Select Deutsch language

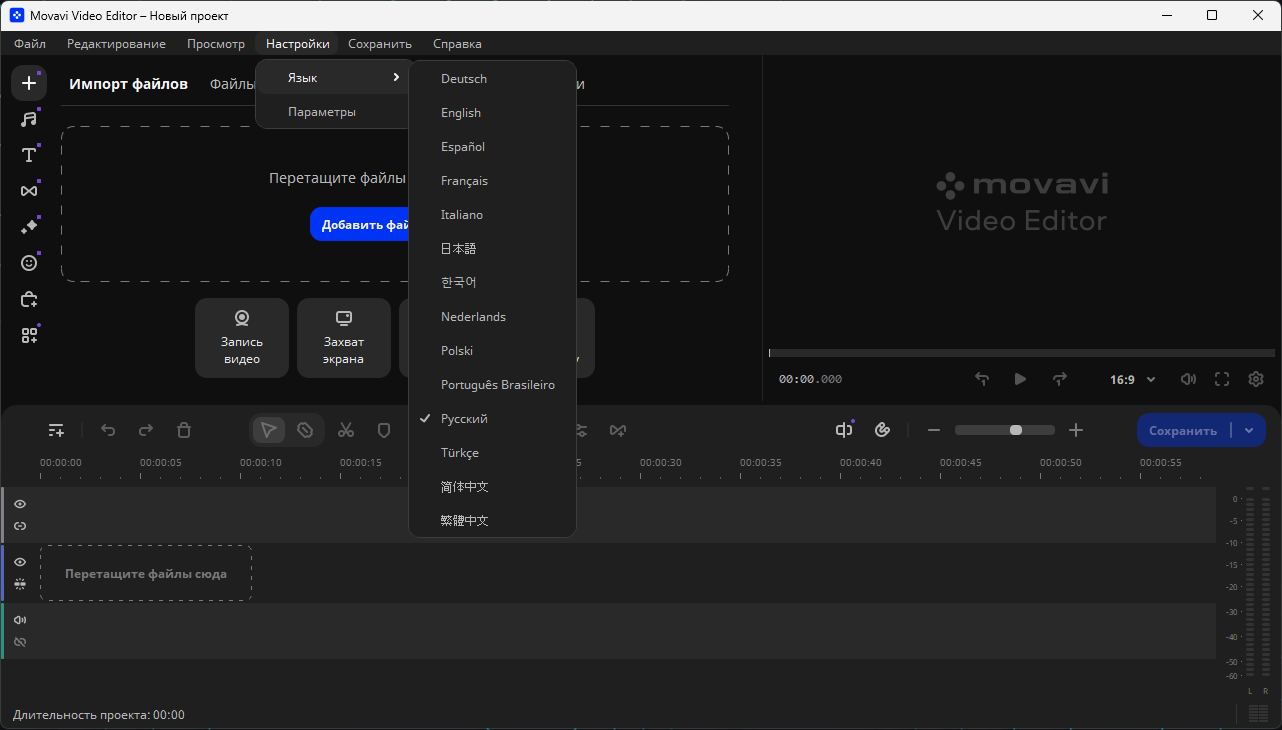tap(493, 79)
